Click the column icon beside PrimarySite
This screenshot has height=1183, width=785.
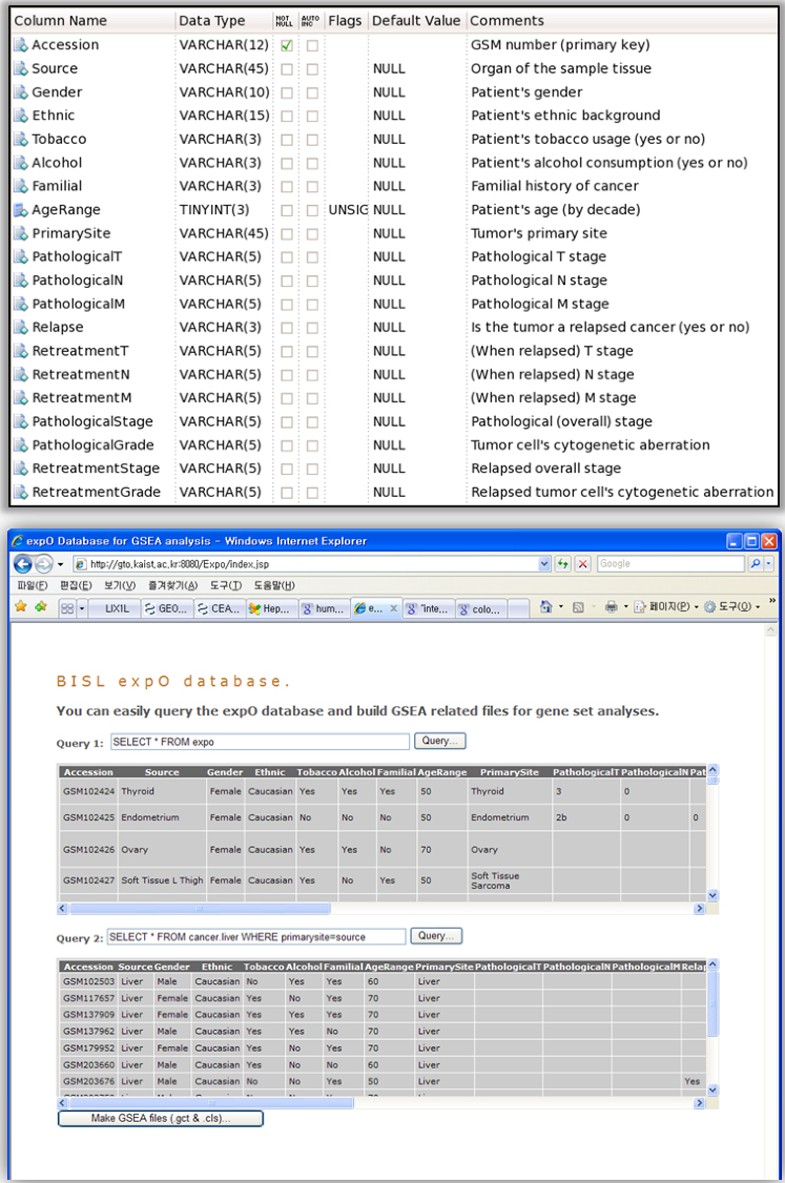pyautogui.click(x=20, y=234)
